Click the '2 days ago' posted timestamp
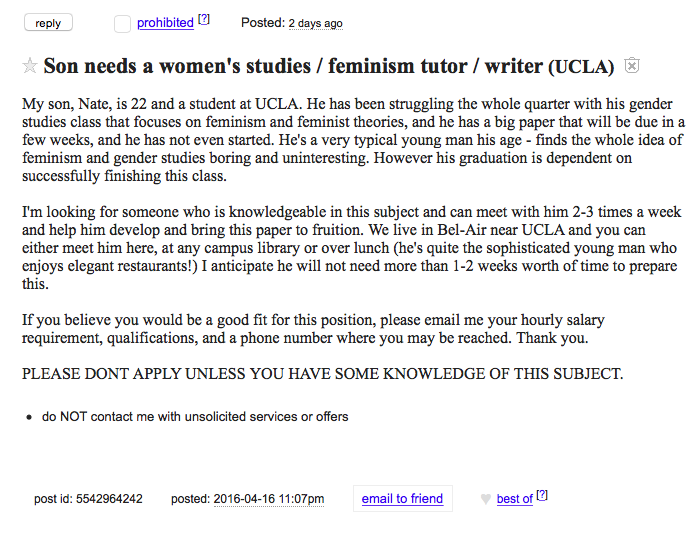The image size is (698, 537). [x=316, y=23]
